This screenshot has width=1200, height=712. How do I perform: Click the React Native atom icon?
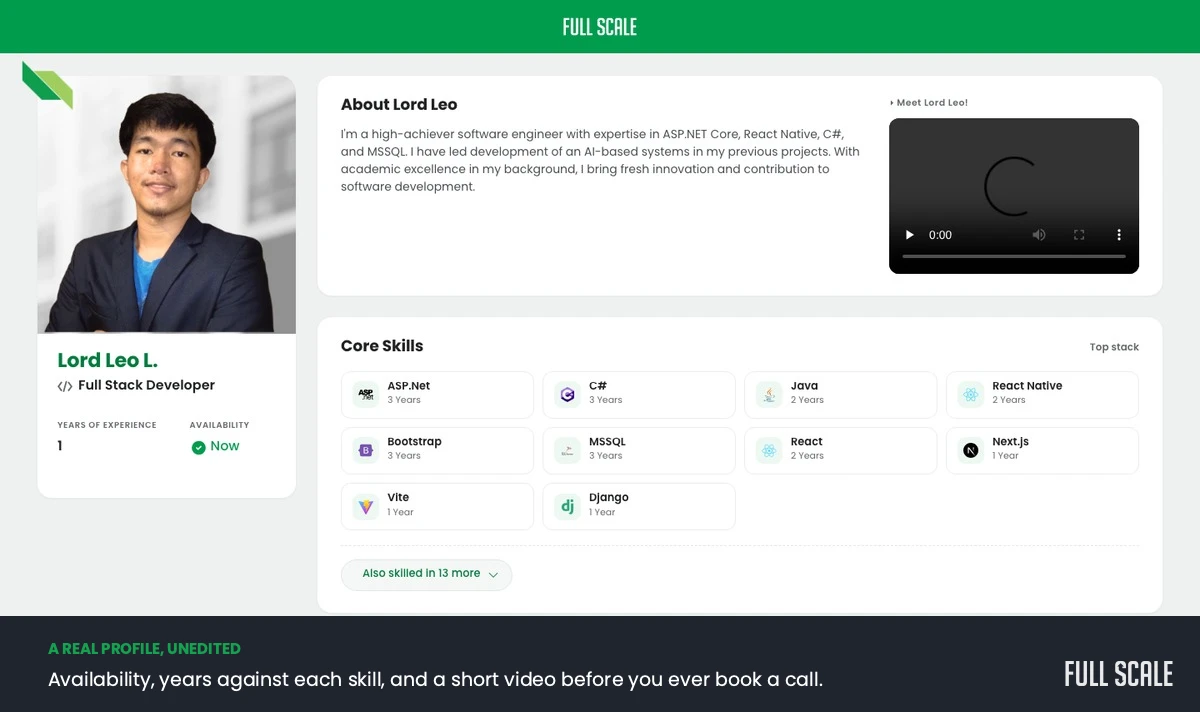[970, 395]
